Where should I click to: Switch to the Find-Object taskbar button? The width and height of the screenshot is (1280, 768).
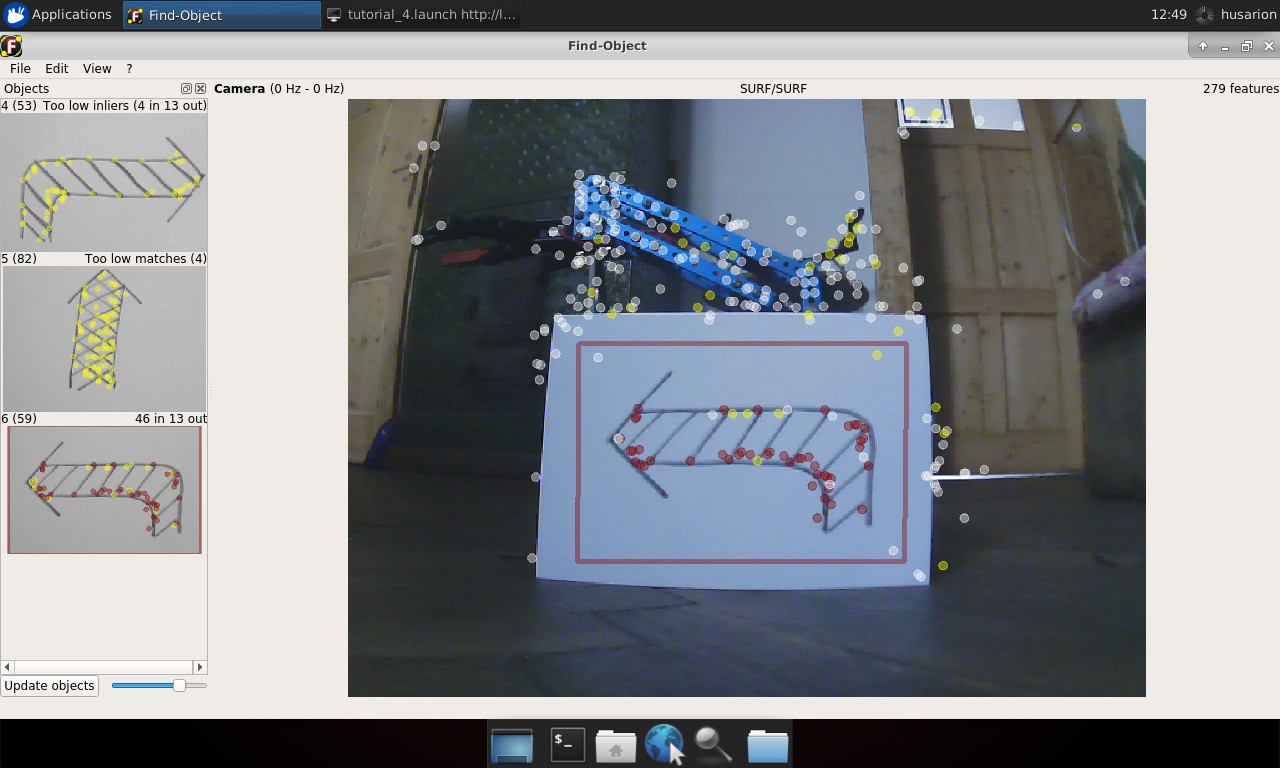click(x=222, y=15)
